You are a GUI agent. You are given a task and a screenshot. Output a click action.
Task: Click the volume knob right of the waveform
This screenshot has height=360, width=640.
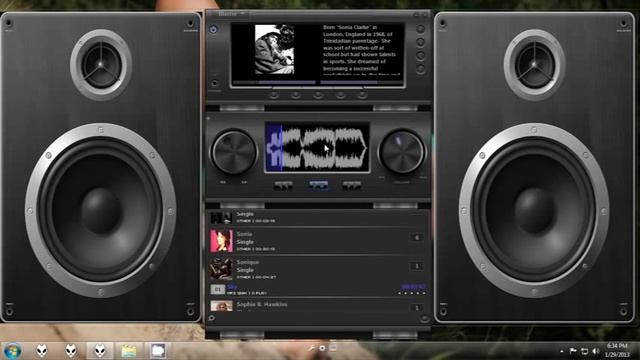click(x=402, y=152)
